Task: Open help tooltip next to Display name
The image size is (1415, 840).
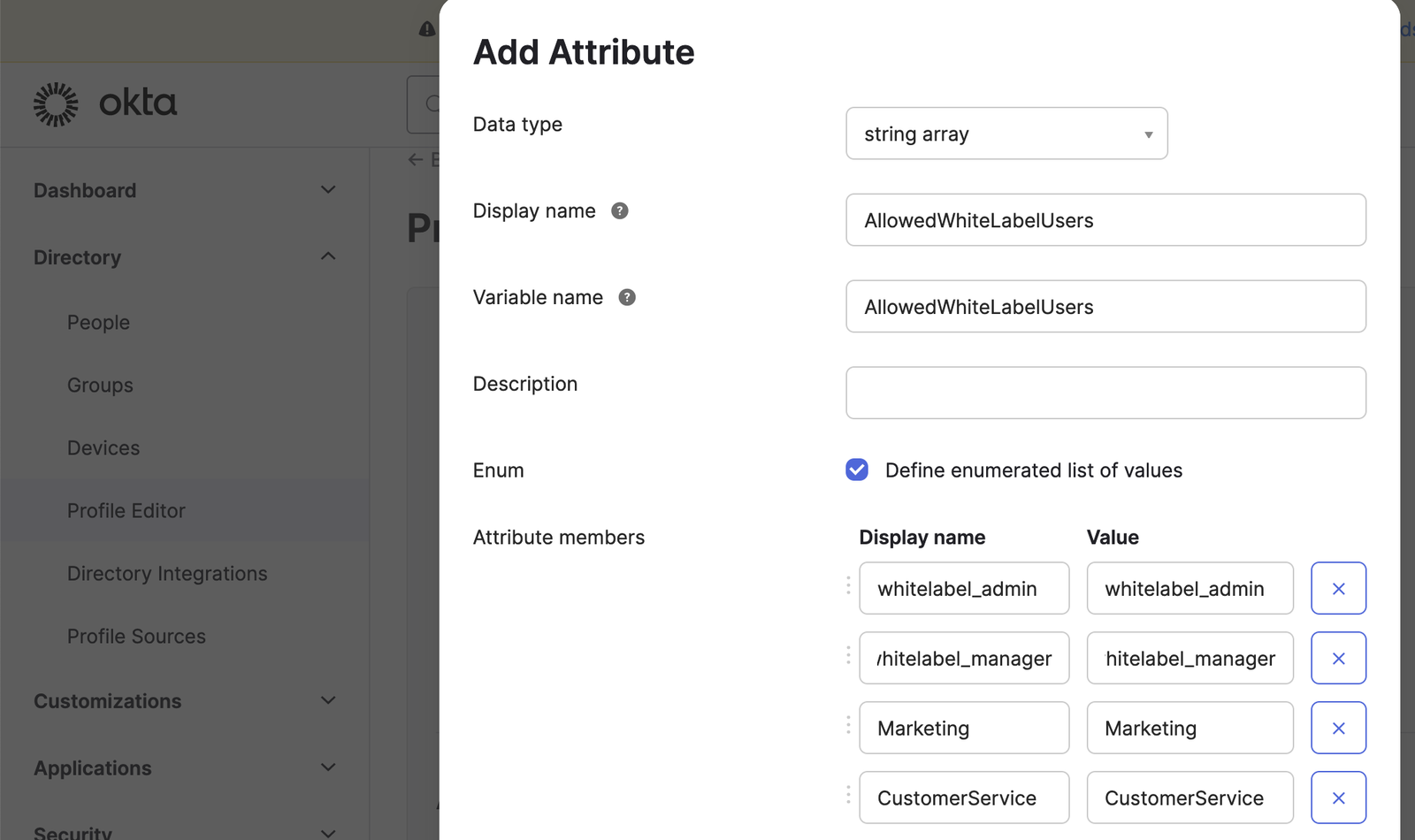Action: pyautogui.click(x=620, y=210)
